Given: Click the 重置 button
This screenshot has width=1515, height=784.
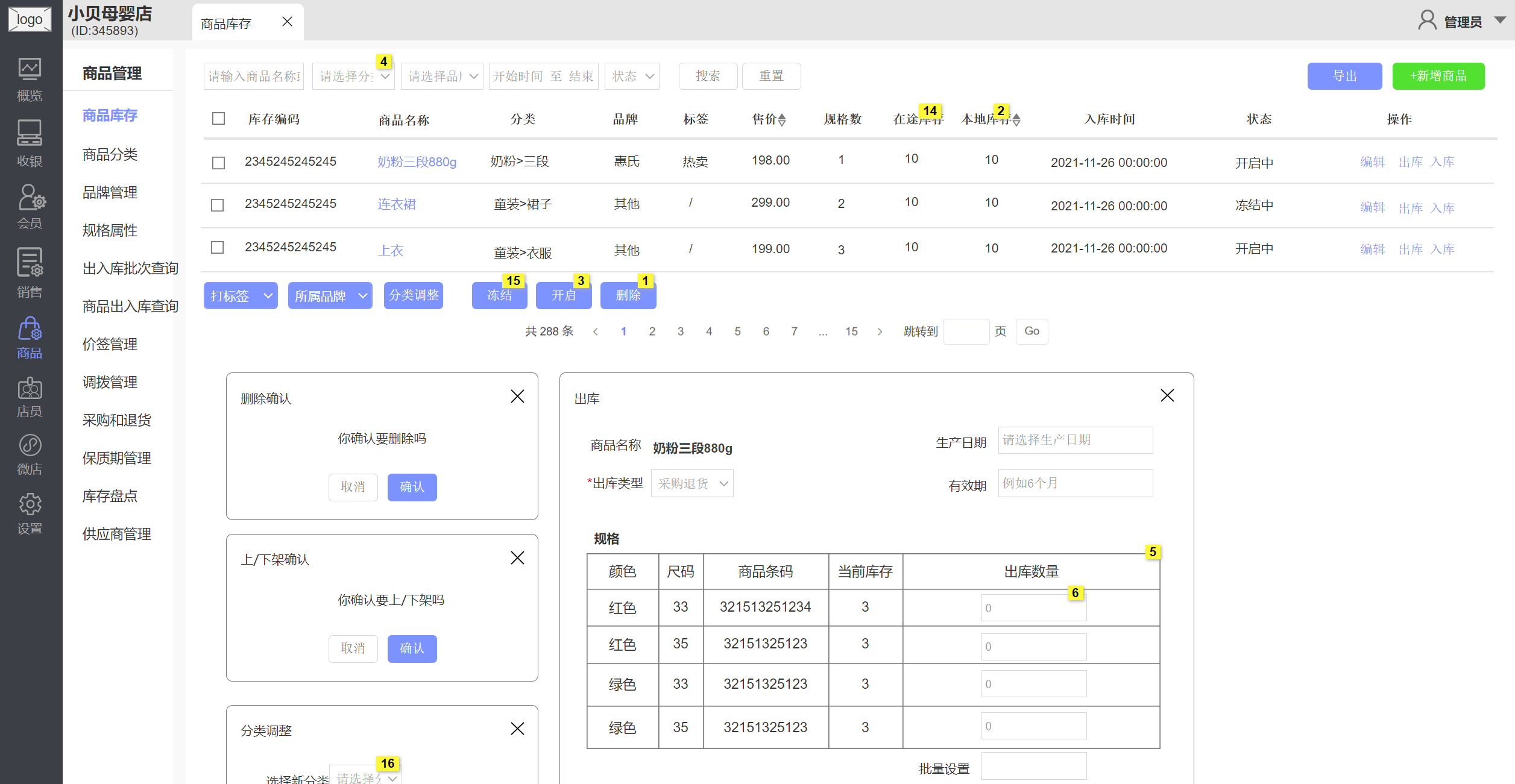Looking at the screenshot, I should coord(771,76).
